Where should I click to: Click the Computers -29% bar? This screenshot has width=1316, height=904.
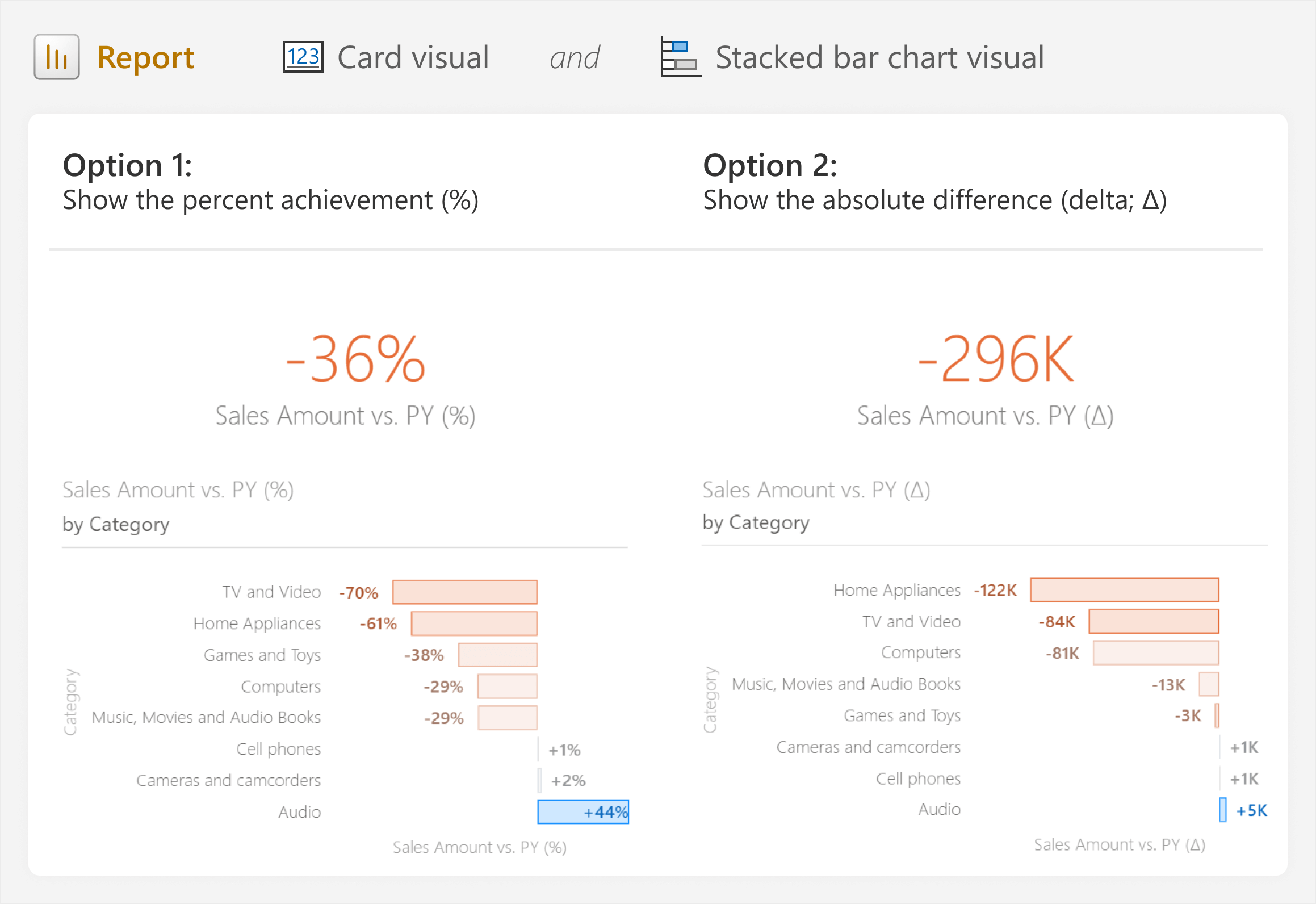pyautogui.click(x=508, y=687)
